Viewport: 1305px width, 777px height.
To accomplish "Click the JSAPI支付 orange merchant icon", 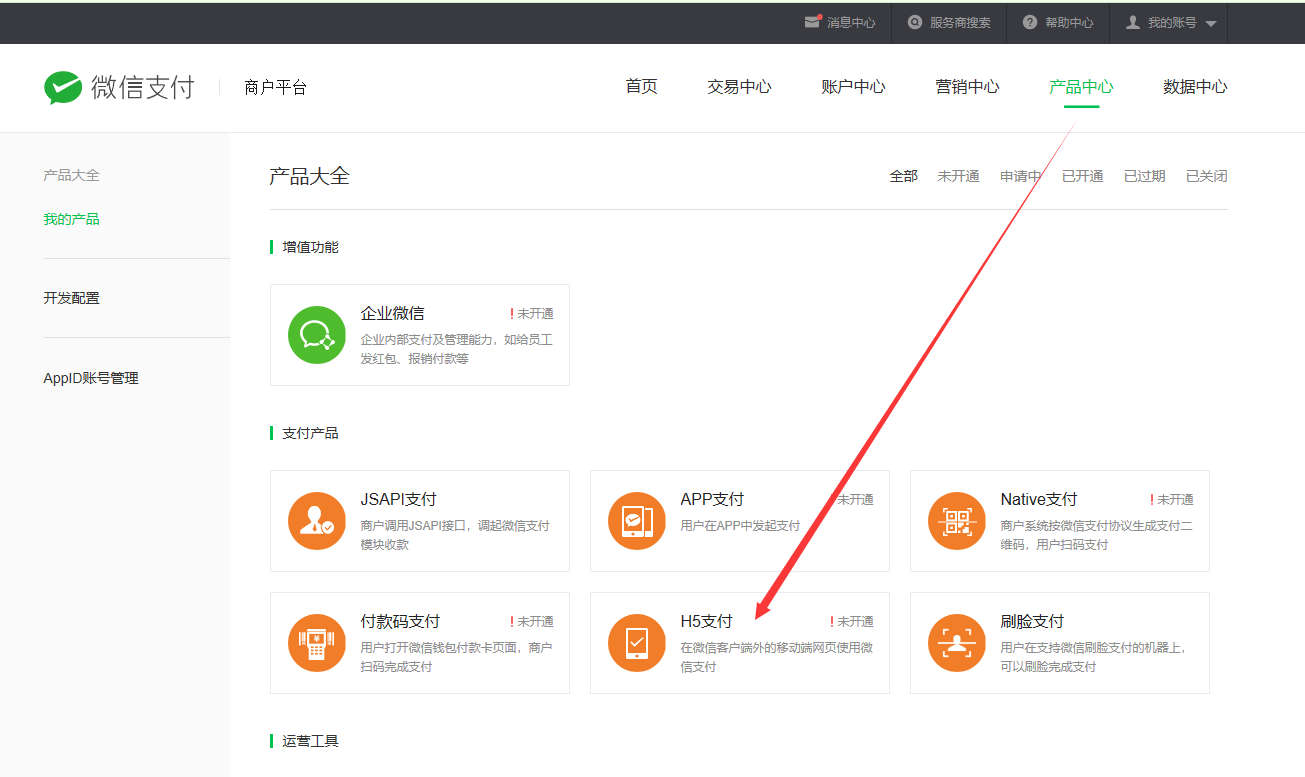I will pyautogui.click(x=317, y=521).
